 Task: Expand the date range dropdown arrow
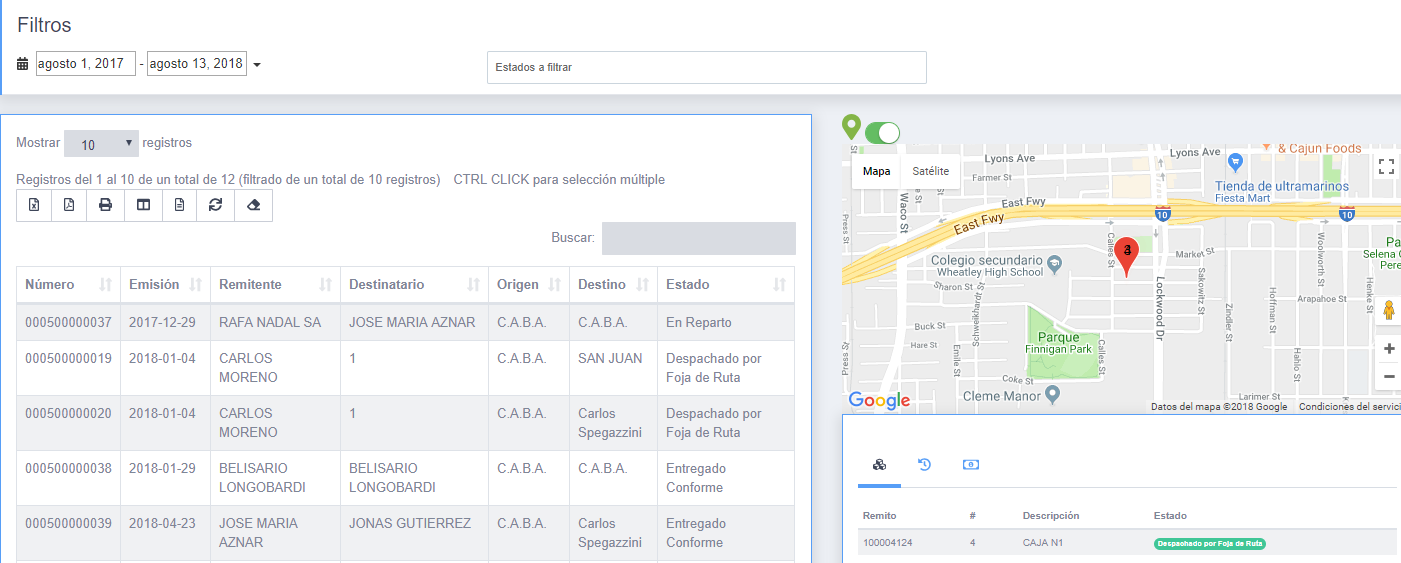tap(257, 65)
